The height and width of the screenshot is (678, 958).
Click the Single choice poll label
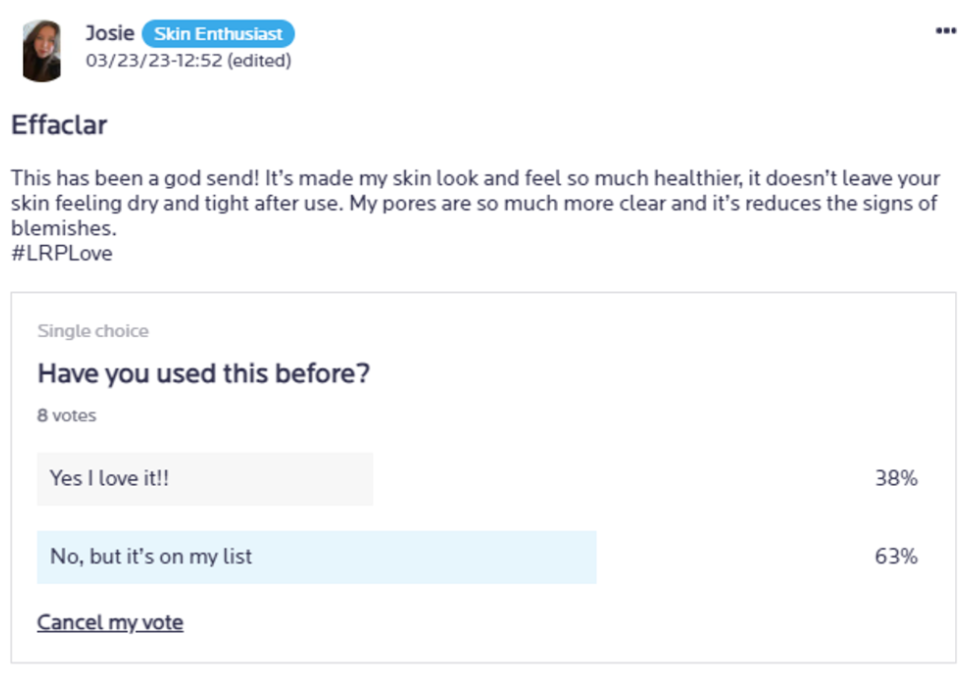point(93,331)
